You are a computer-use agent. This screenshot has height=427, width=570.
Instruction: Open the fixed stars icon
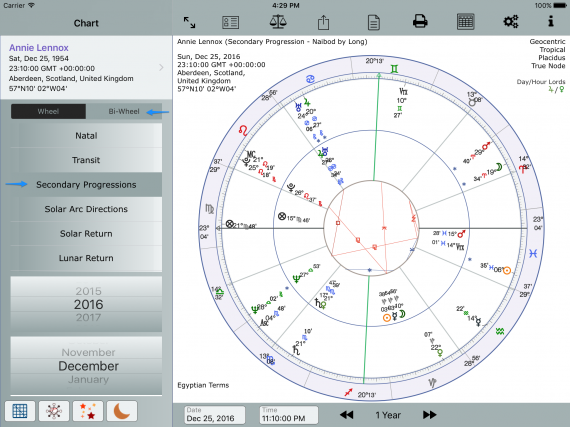tap(88, 411)
